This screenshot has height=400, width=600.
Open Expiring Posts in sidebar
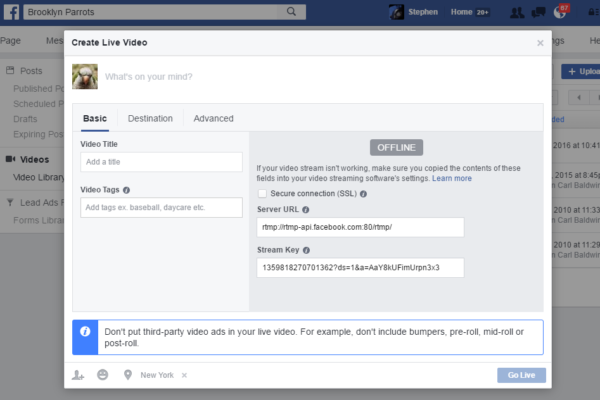click(x=38, y=134)
